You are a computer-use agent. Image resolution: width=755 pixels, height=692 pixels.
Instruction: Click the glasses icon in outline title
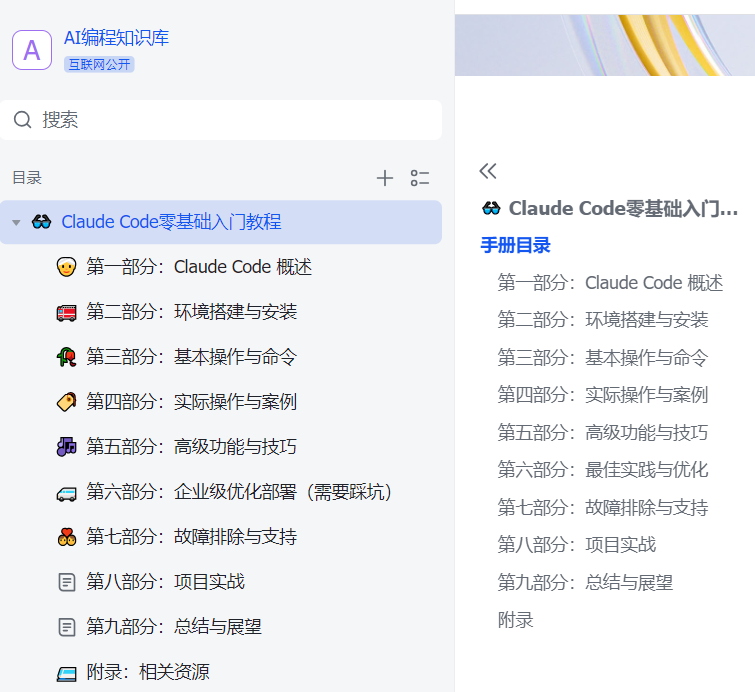491,209
